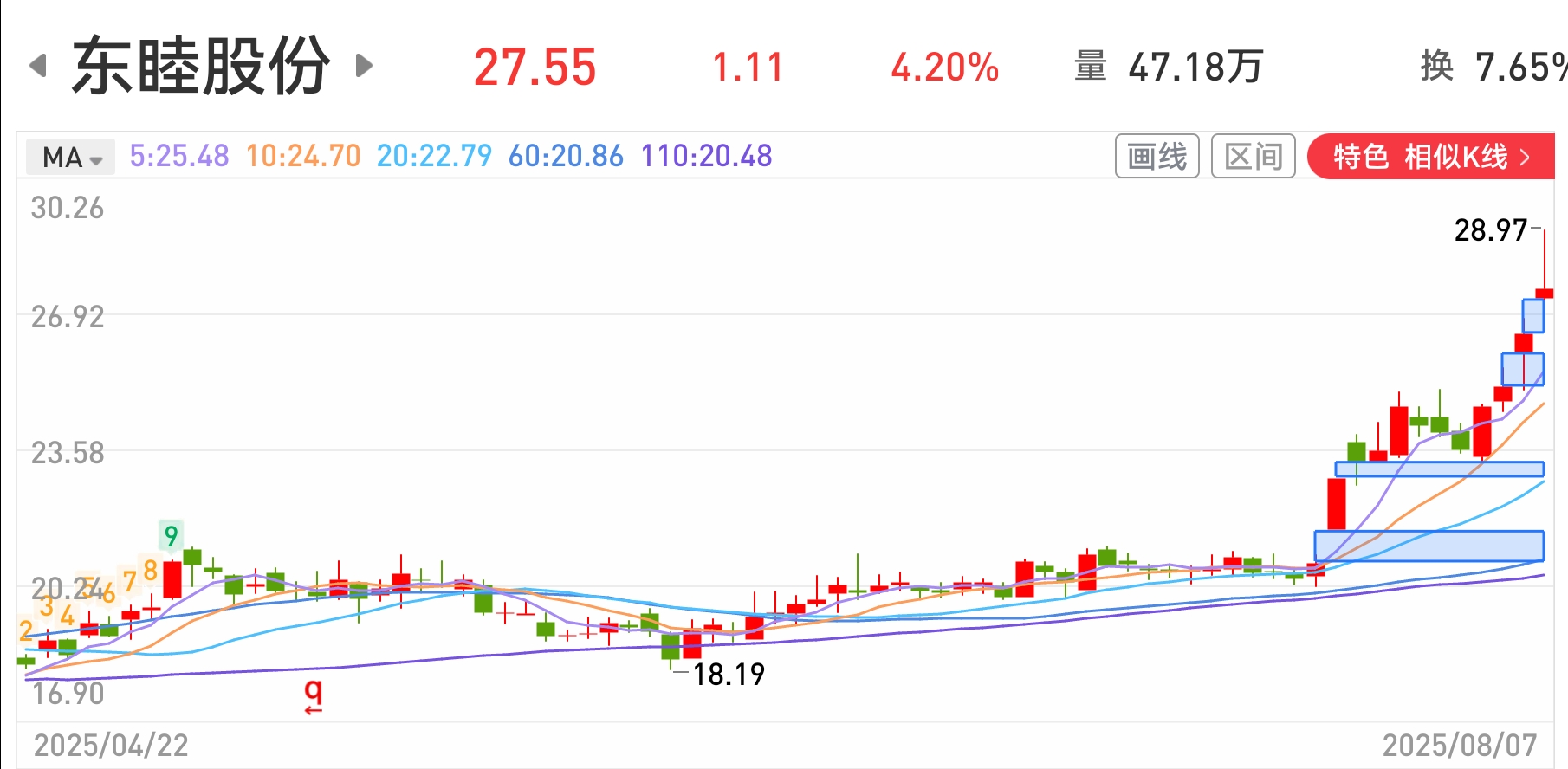The image size is (1568, 769).
Task: Go to previous stock with left arrow
Action: tap(38, 66)
